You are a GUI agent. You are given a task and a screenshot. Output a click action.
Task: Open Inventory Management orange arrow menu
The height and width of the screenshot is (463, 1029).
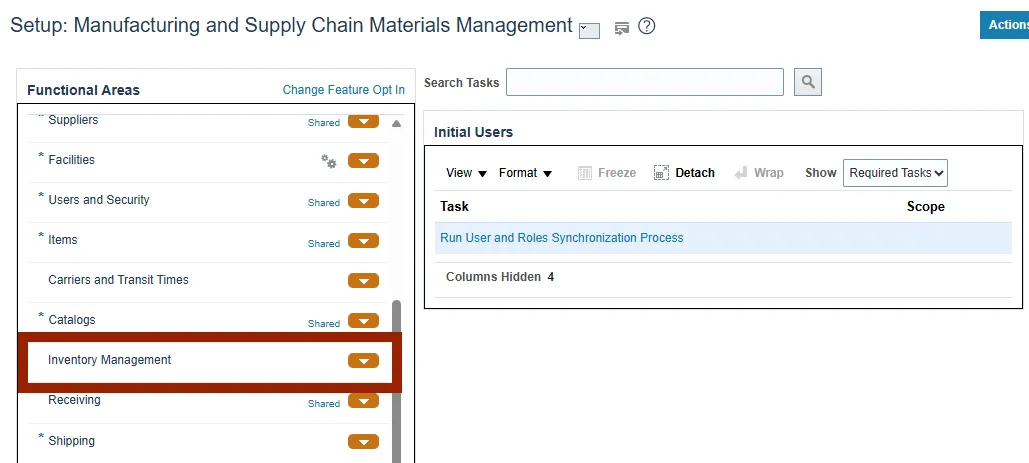click(363, 361)
